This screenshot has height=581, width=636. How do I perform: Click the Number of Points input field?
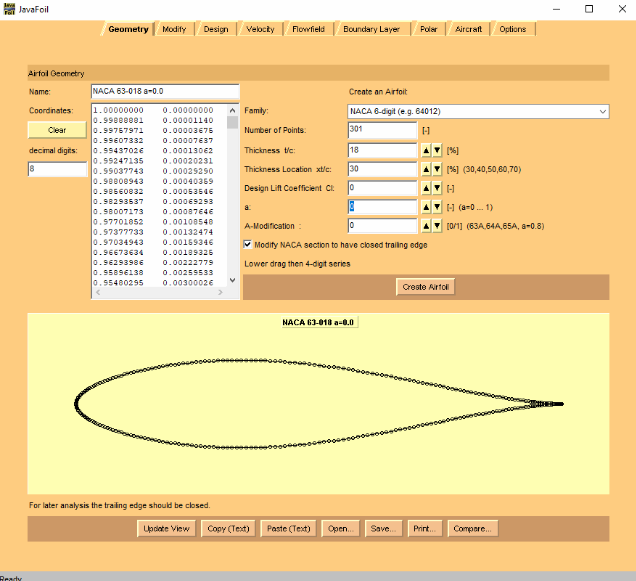[x=382, y=130]
